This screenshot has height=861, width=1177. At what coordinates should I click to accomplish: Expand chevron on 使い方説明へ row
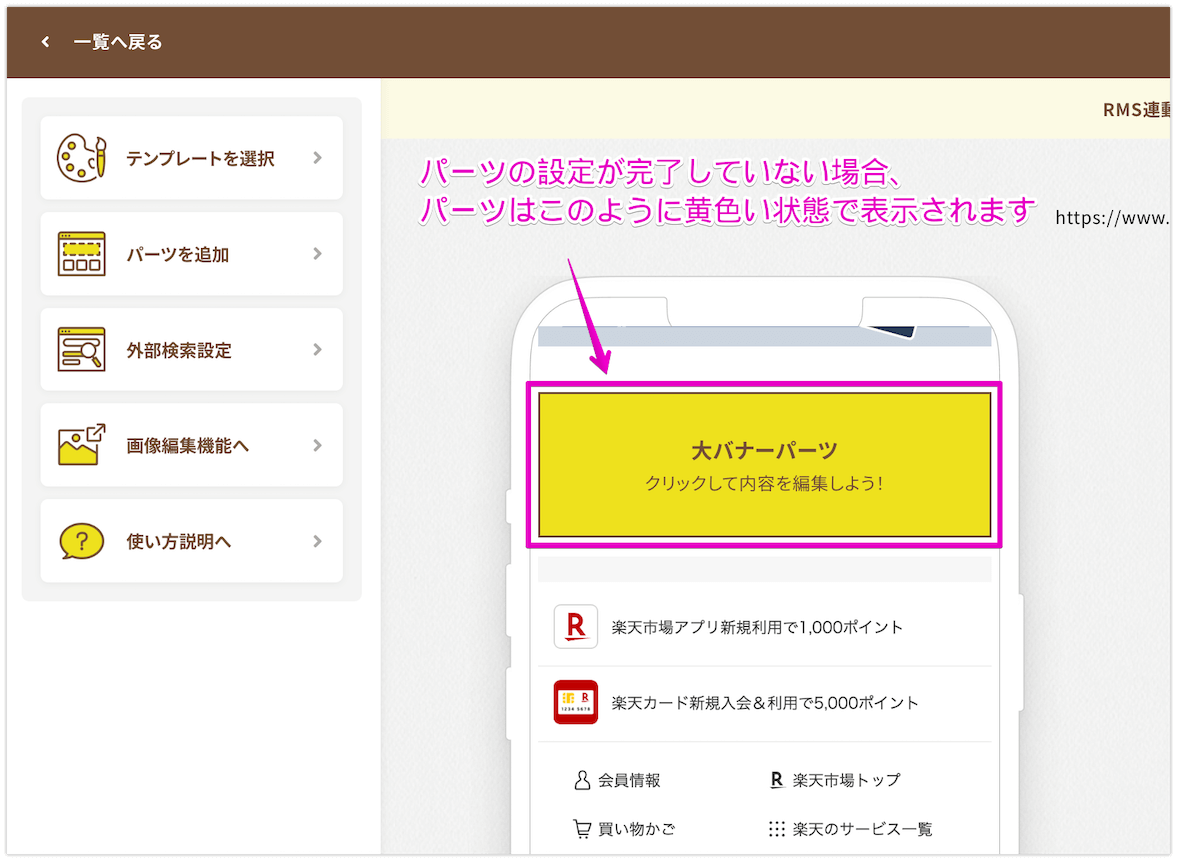(x=318, y=541)
